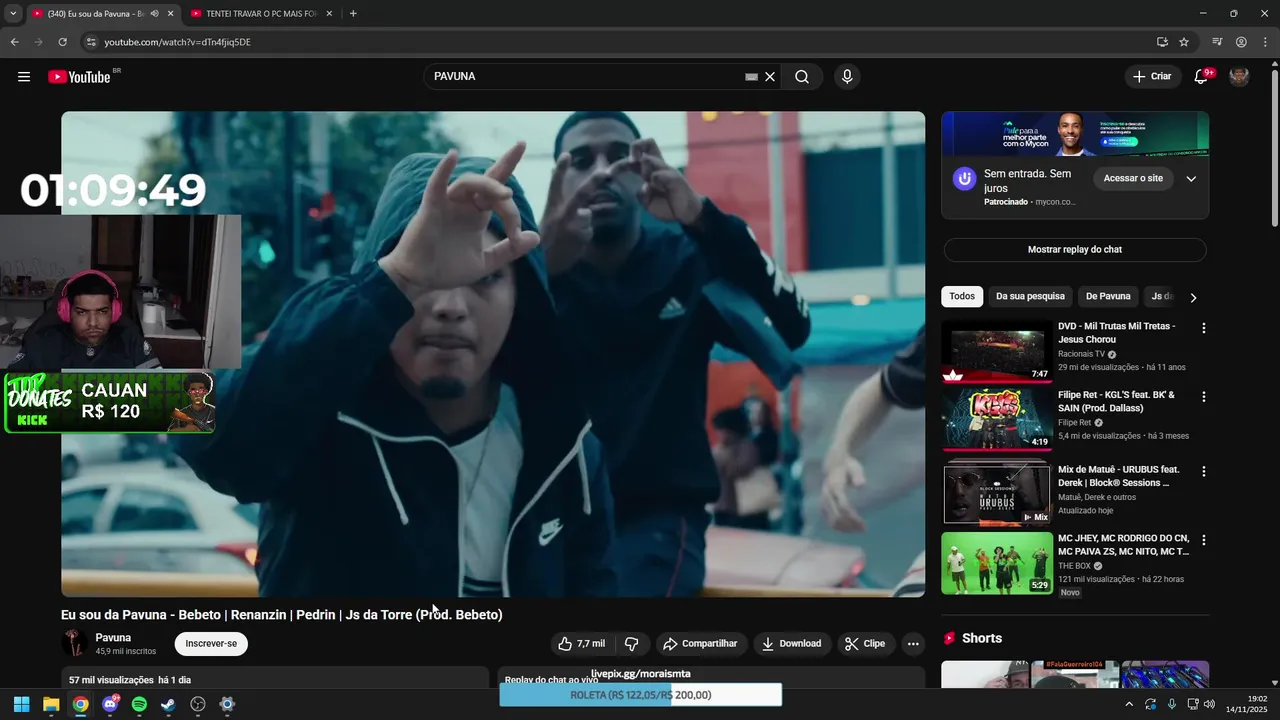This screenshot has height=720, width=1280.
Task: View site information icon in address bar
Action: click(90, 42)
